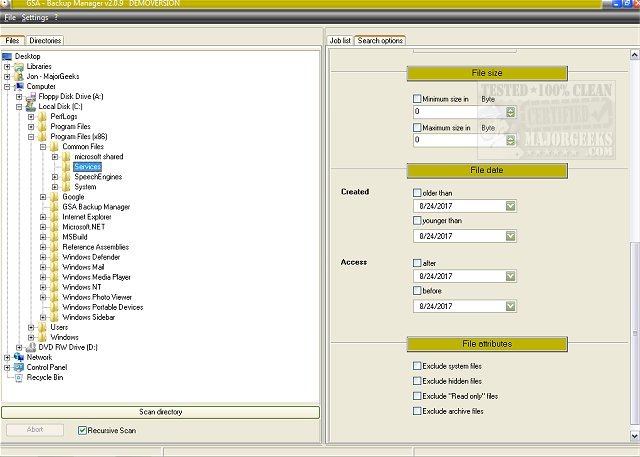Viewport: 640px width, 457px height.
Task: Switch to the Job list tab
Action: 340,41
